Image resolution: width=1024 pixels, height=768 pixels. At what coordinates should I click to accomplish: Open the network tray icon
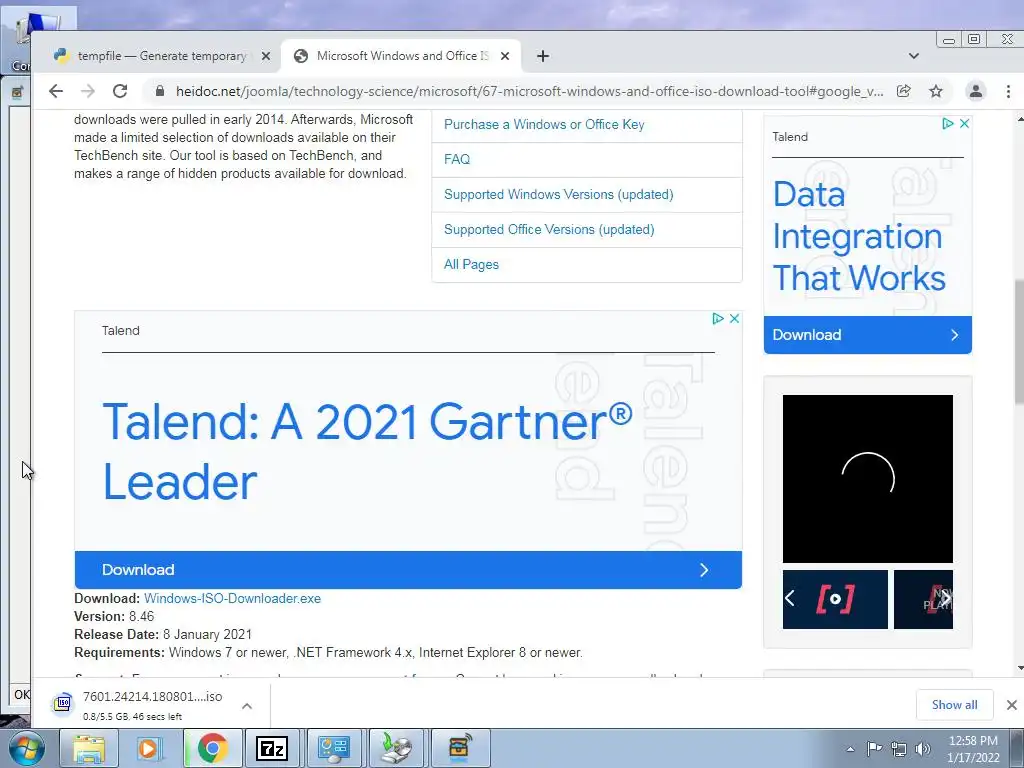pos(899,749)
